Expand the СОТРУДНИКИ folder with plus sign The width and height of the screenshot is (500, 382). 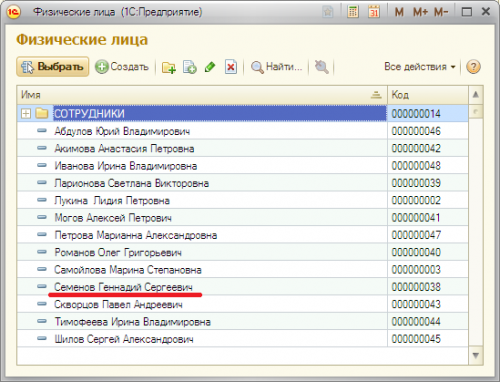pyautogui.click(x=26, y=114)
